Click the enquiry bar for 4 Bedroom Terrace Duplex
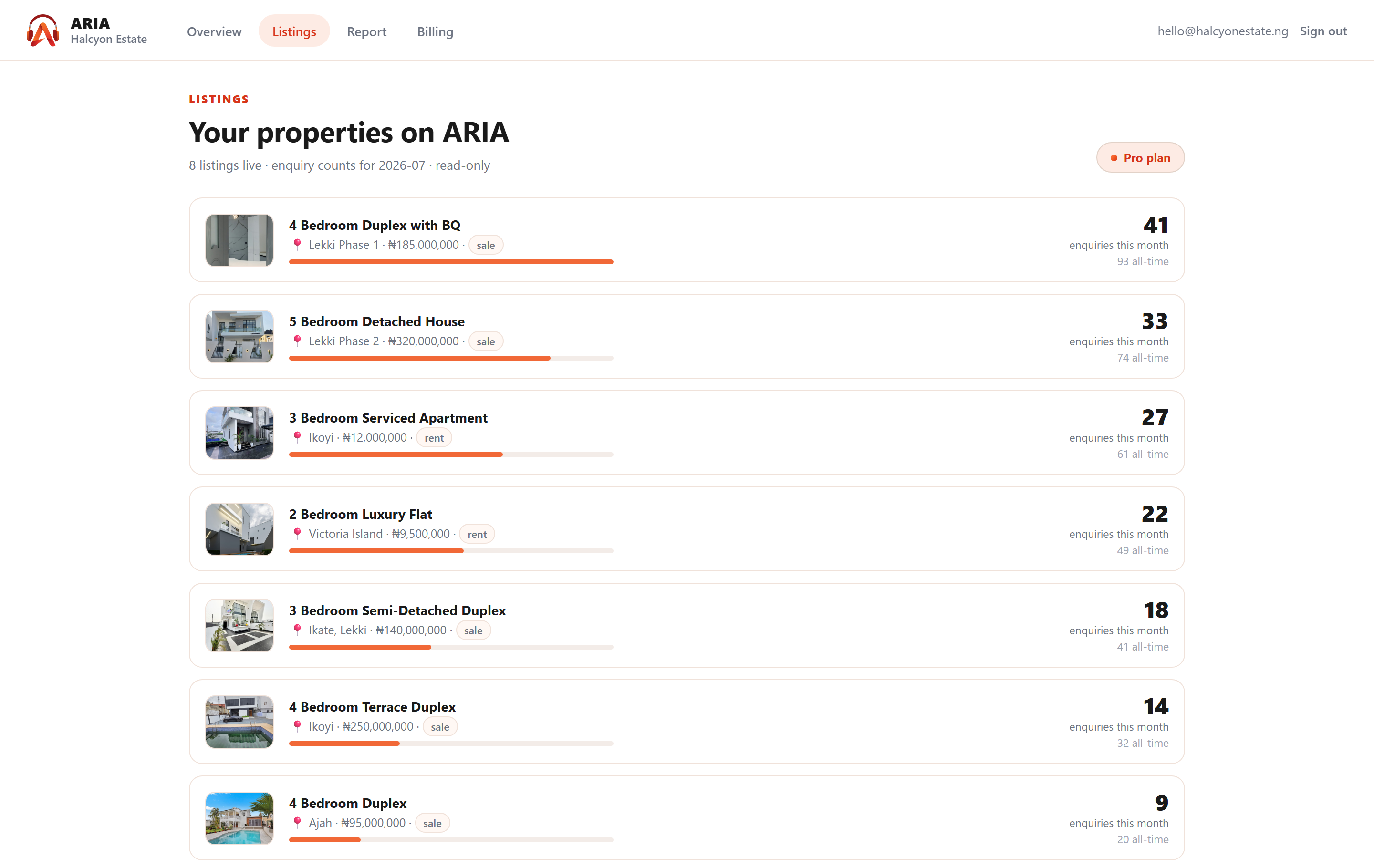 click(451, 744)
